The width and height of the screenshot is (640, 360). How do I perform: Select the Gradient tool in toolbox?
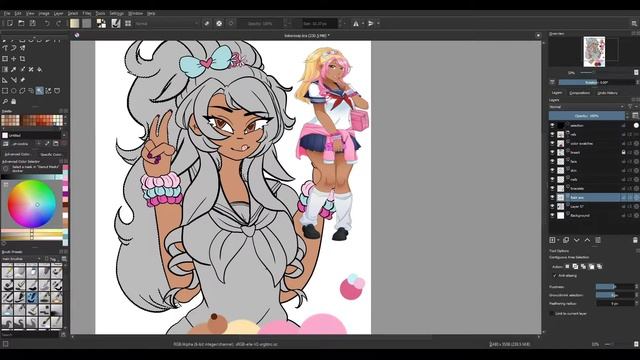(5, 69)
